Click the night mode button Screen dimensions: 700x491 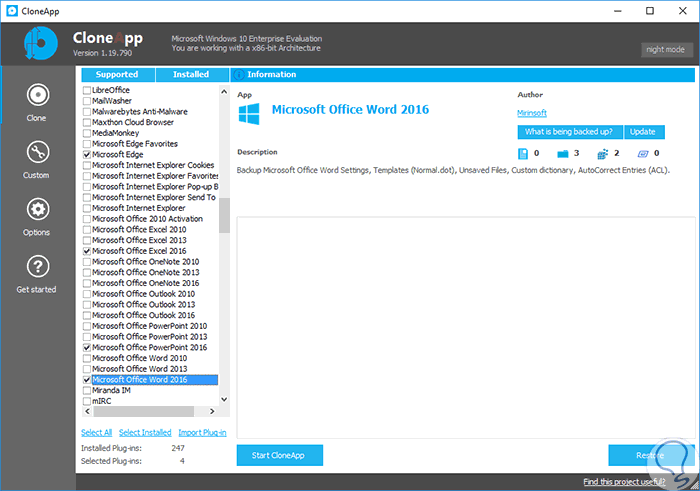(667, 50)
